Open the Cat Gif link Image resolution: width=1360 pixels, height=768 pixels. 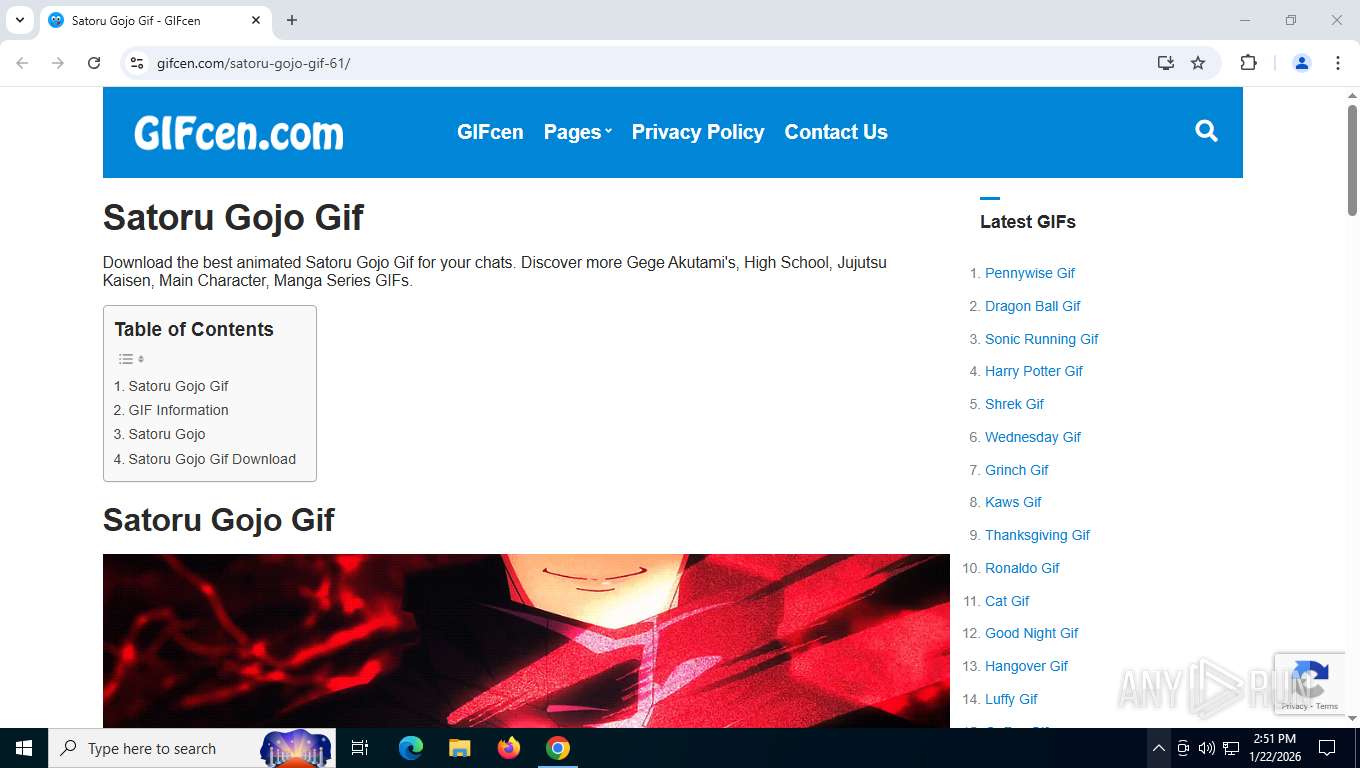click(x=1007, y=601)
